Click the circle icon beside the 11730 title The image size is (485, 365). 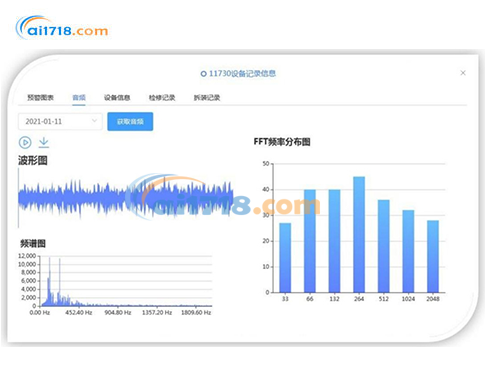203,74
